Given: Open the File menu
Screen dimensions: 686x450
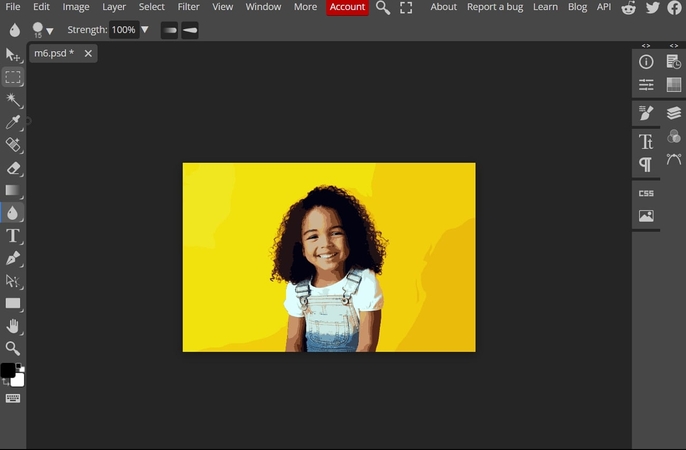Looking at the screenshot, I should 13,7.
